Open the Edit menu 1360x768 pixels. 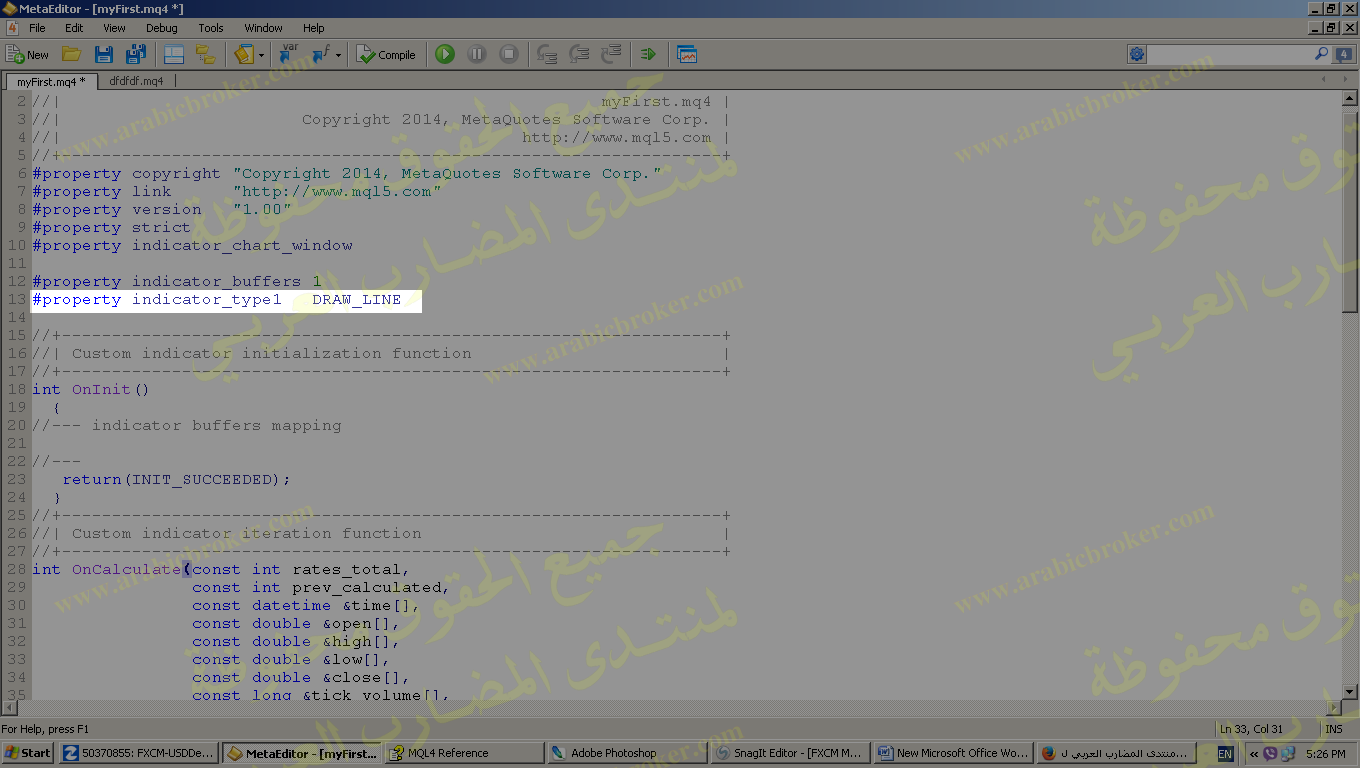coord(74,28)
